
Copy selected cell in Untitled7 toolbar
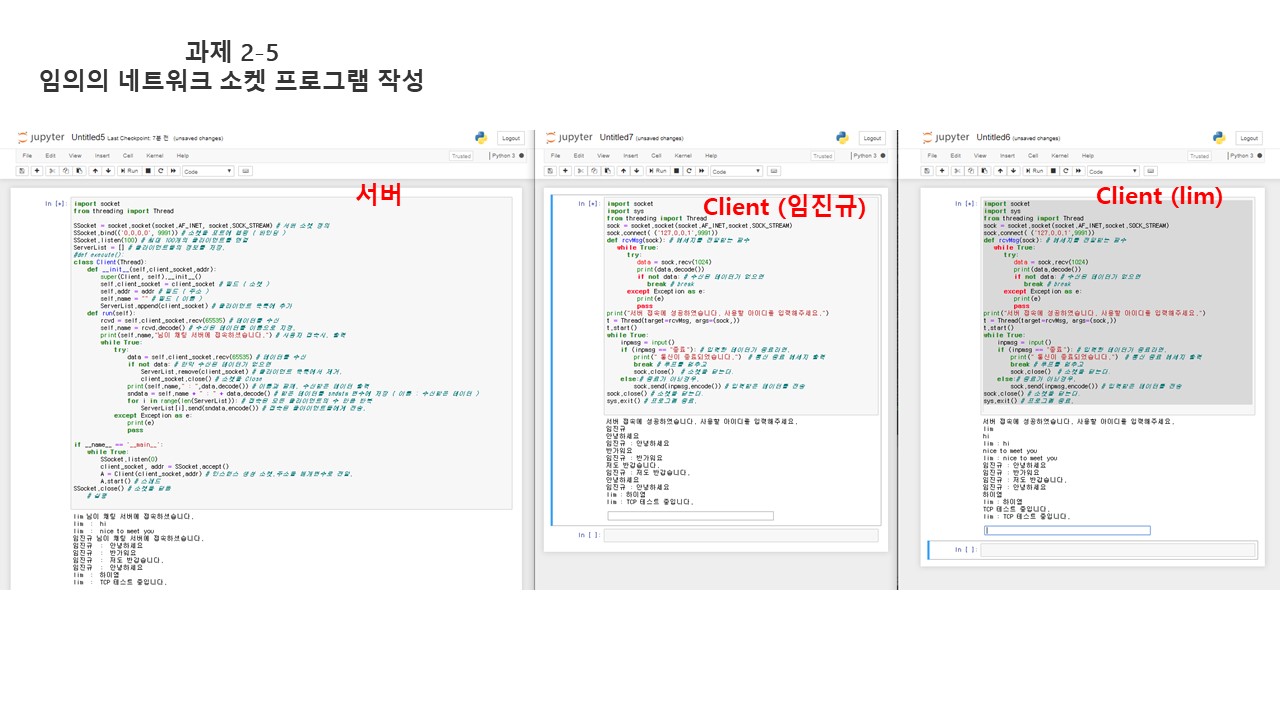coord(594,171)
